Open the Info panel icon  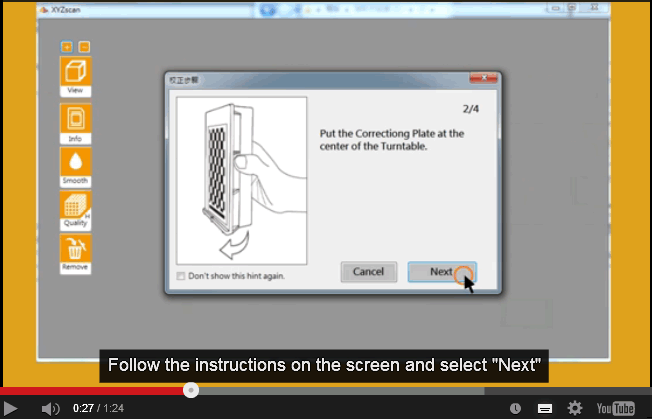75,123
